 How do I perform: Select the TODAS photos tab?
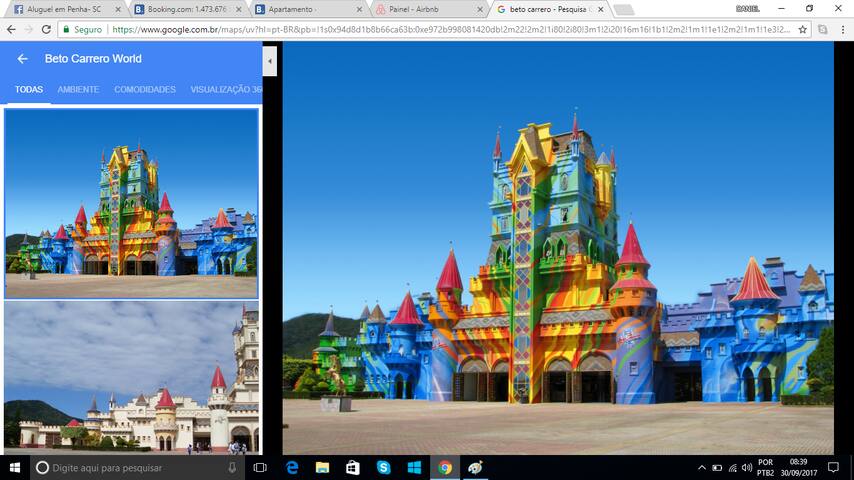tap(29, 89)
